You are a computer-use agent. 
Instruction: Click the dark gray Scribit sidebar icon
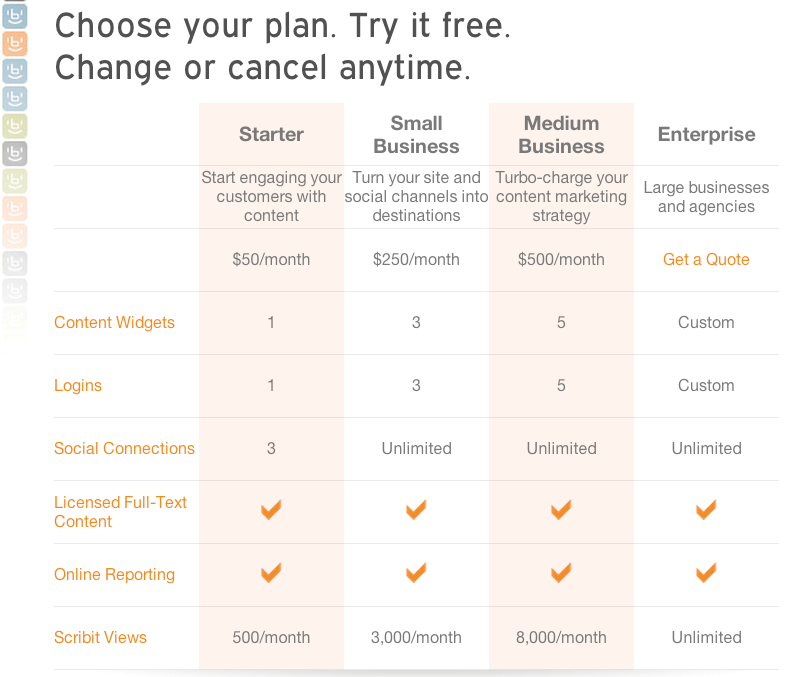[15, 154]
